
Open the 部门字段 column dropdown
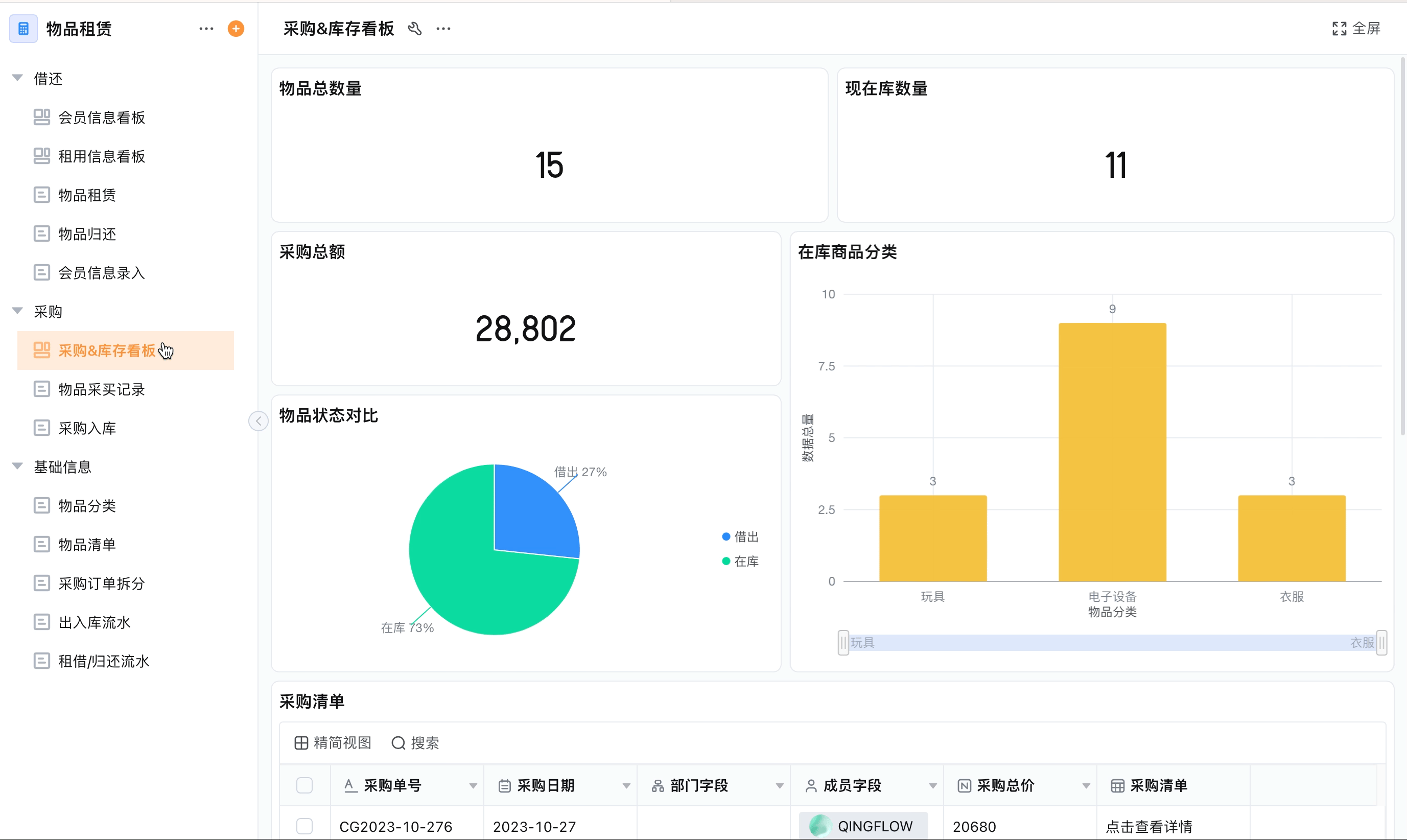point(780,786)
